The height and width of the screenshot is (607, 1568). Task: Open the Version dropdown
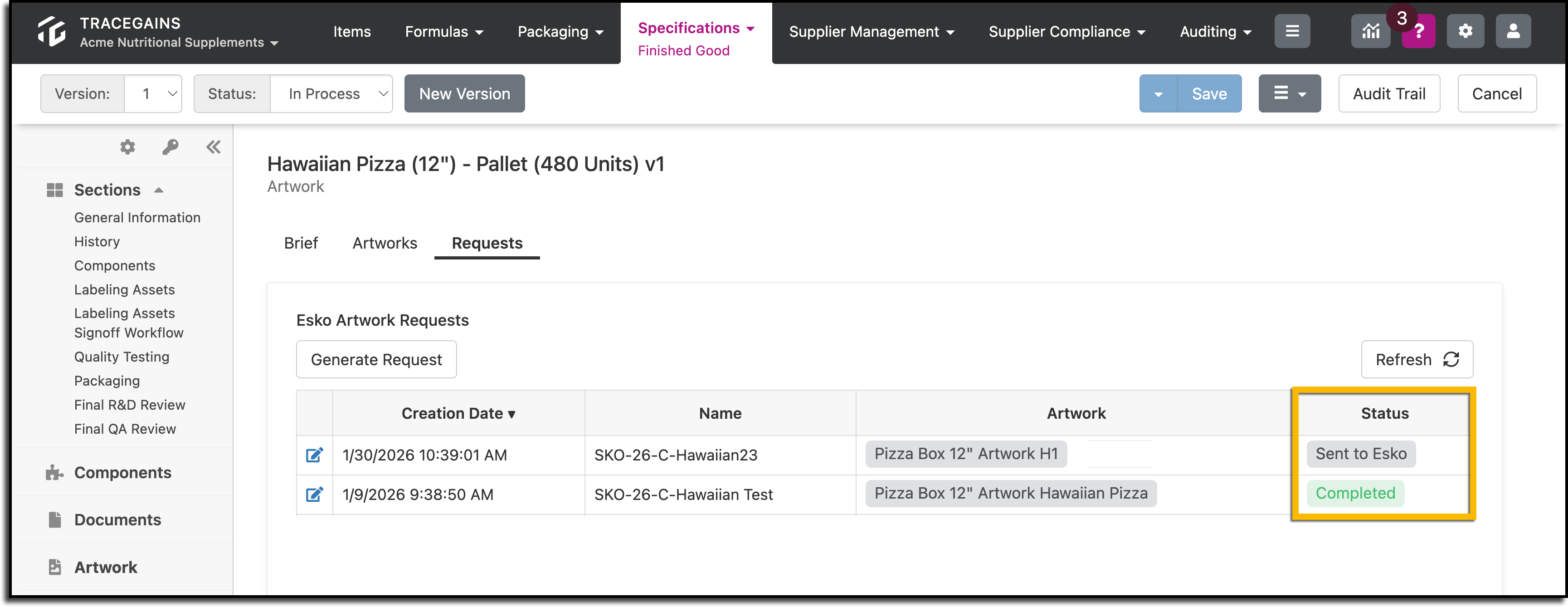[153, 94]
